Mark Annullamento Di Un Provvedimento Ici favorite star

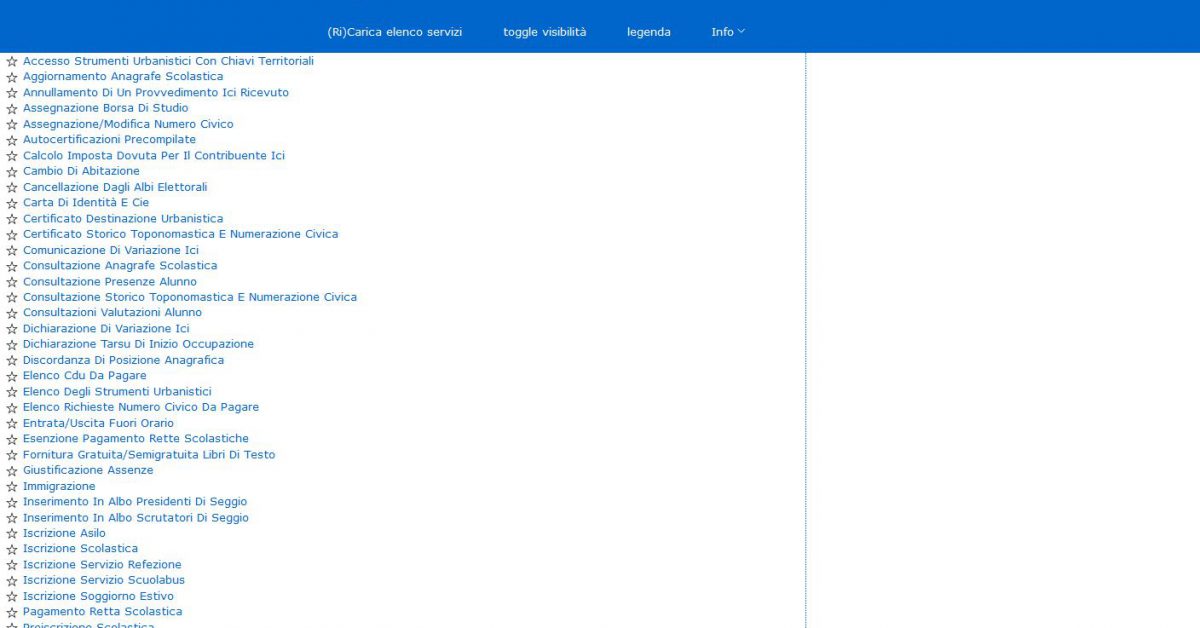(x=12, y=93)
